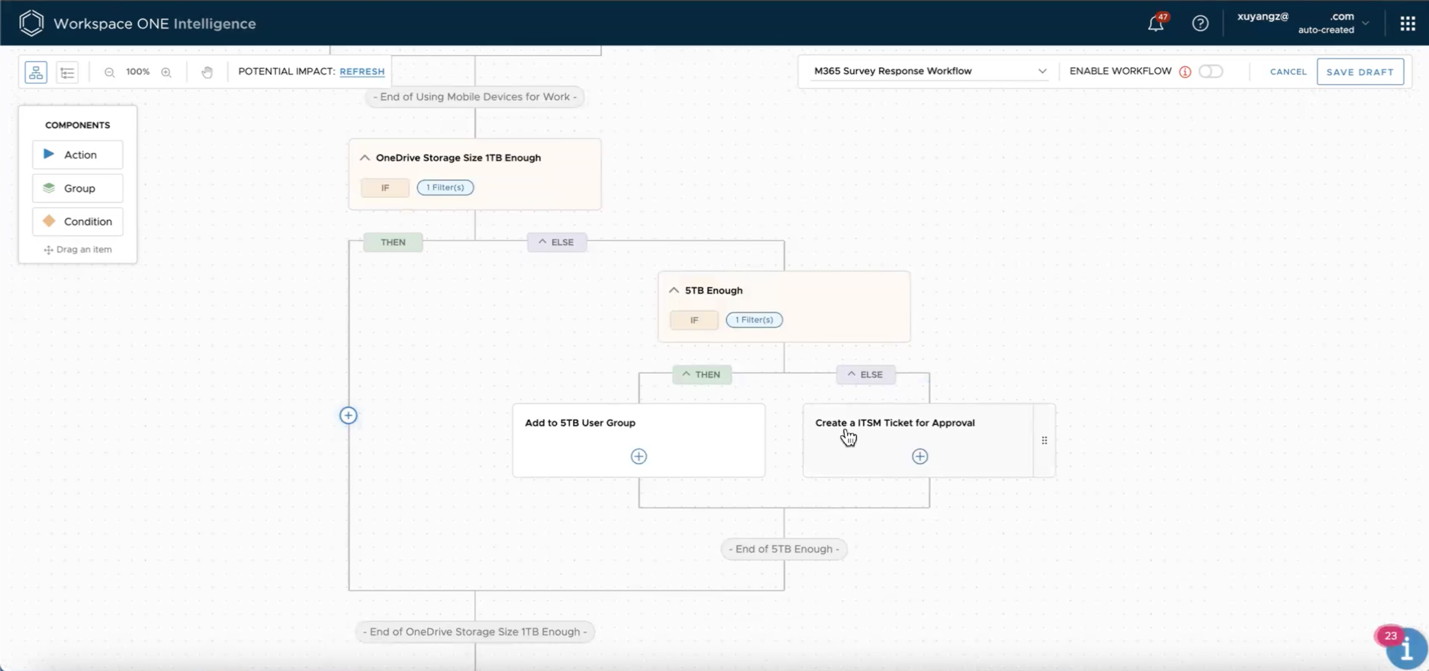The height and width of the screenshot is (671, 1429).
Task: Switch to the diagram canvas view icon
Action: [36, 72]
